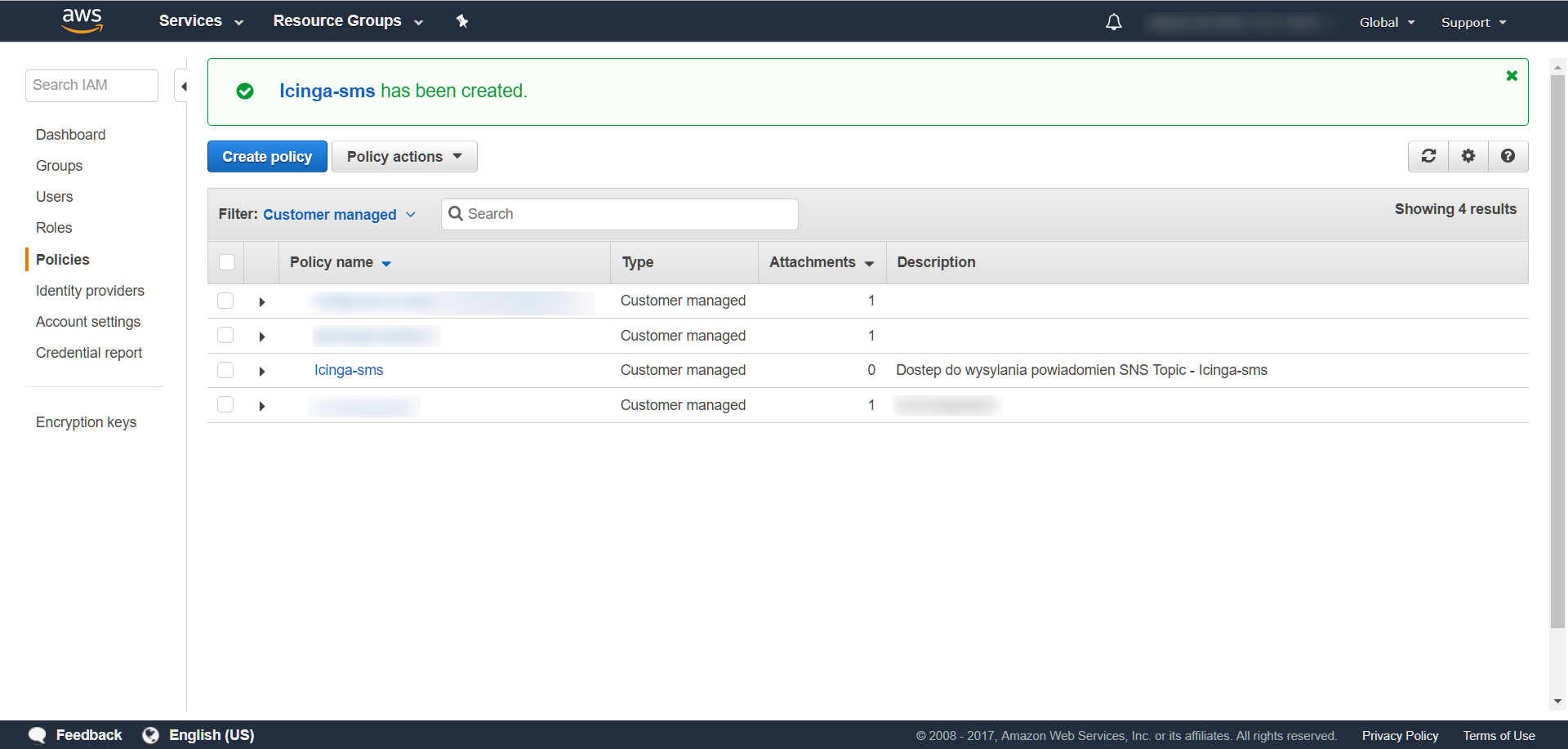This screenshot has width=1568, height=749.
Task: Refresh the policies list
Action: pyautogui.click(x=1428, y=156)
